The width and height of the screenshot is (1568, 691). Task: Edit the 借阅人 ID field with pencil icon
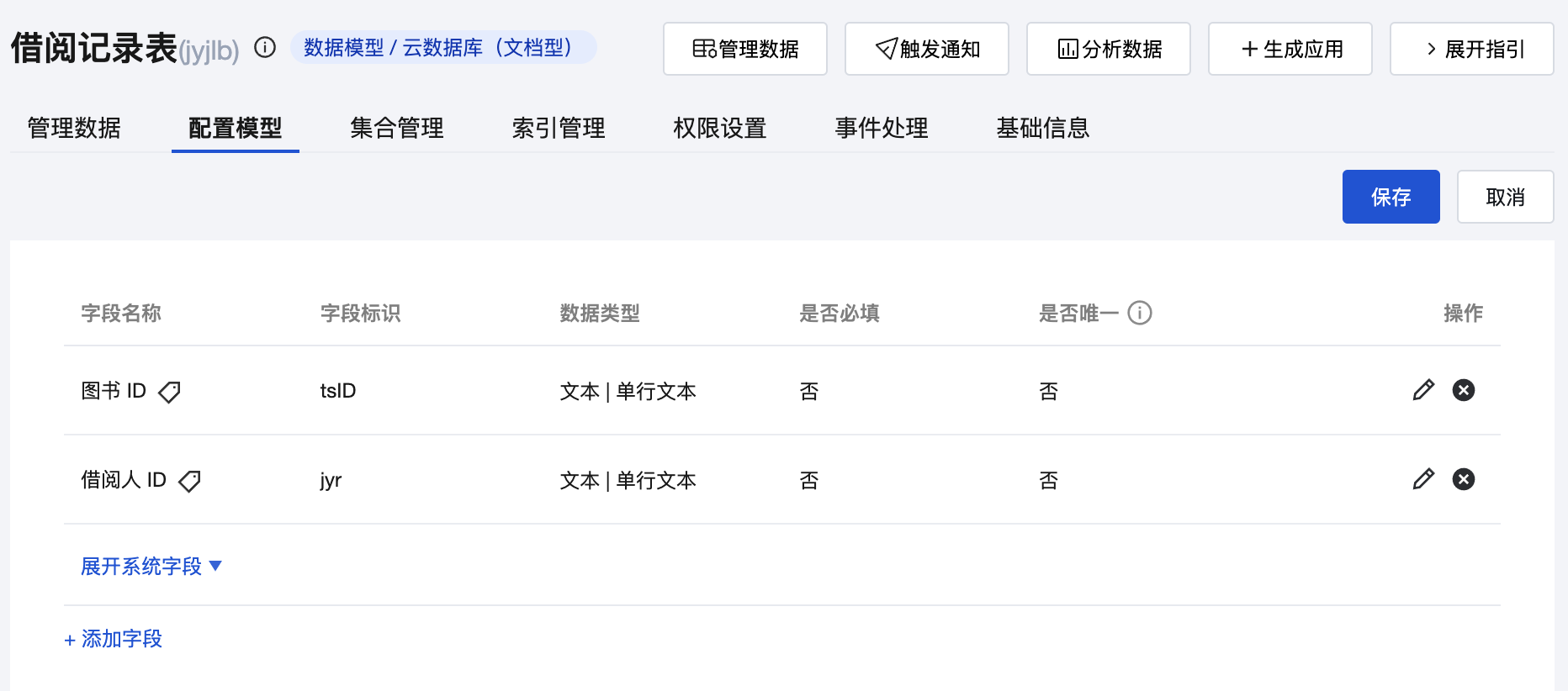pos(1423,479)
